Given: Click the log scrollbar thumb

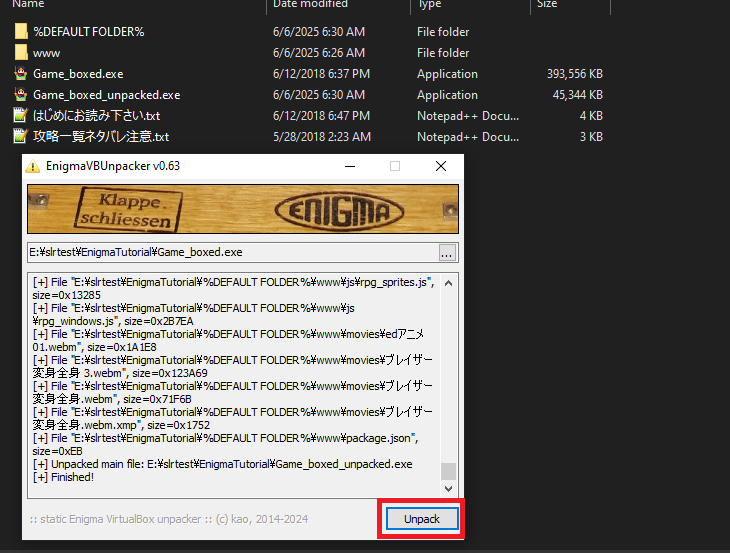Looking at the screenshot, I should [448, 471].
